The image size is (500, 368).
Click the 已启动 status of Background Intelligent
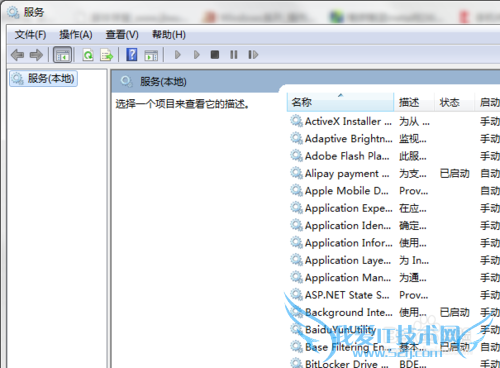[454, 312]
